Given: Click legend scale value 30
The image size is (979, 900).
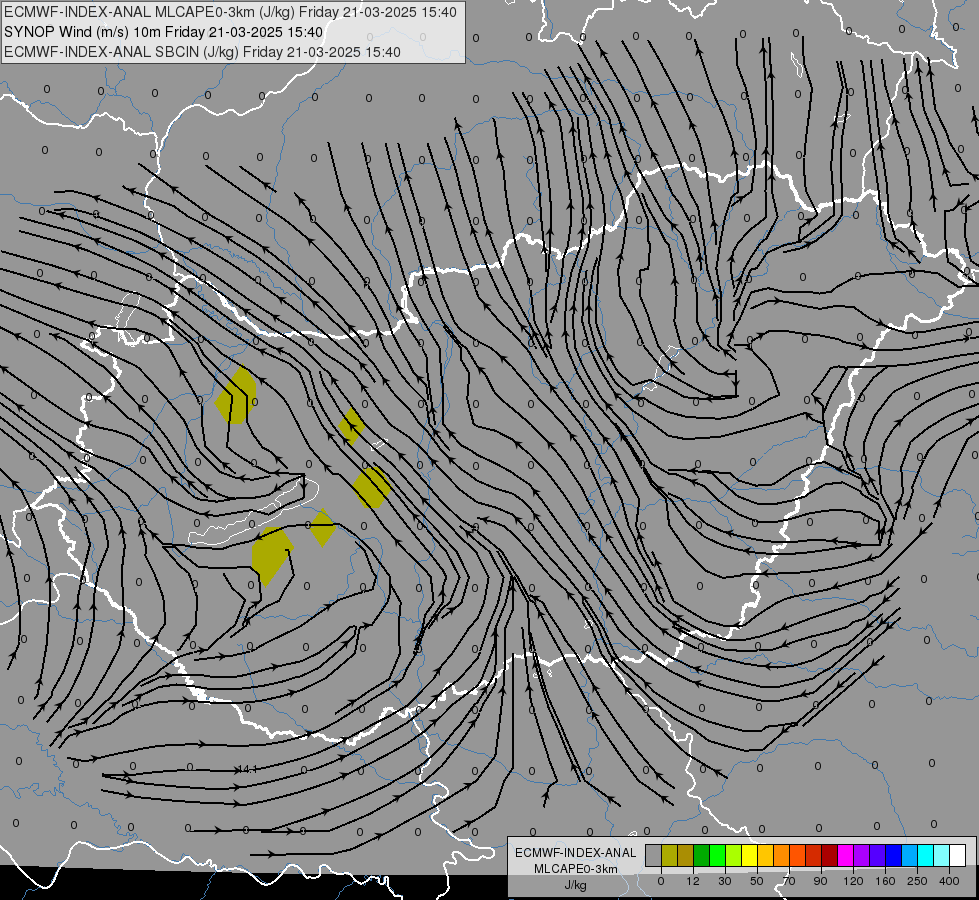Looking at the screenshot, I should pos(725,881).
